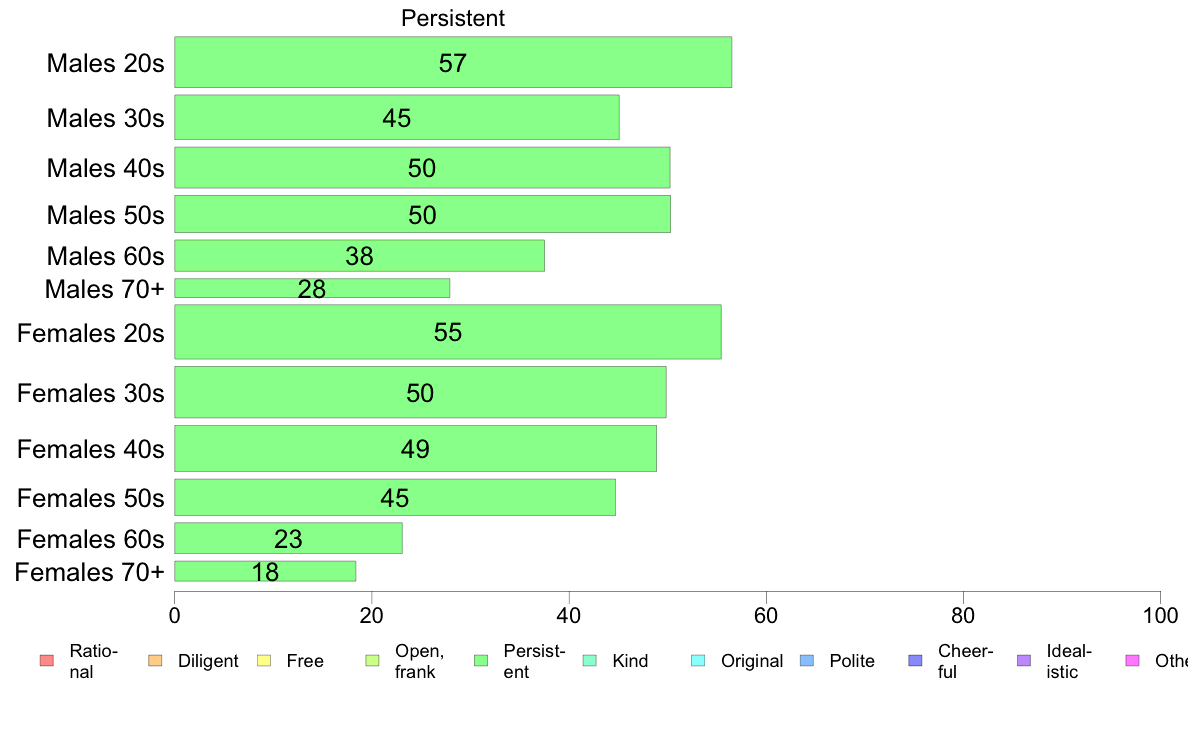Click the Persistent green legend swatch

480,661
